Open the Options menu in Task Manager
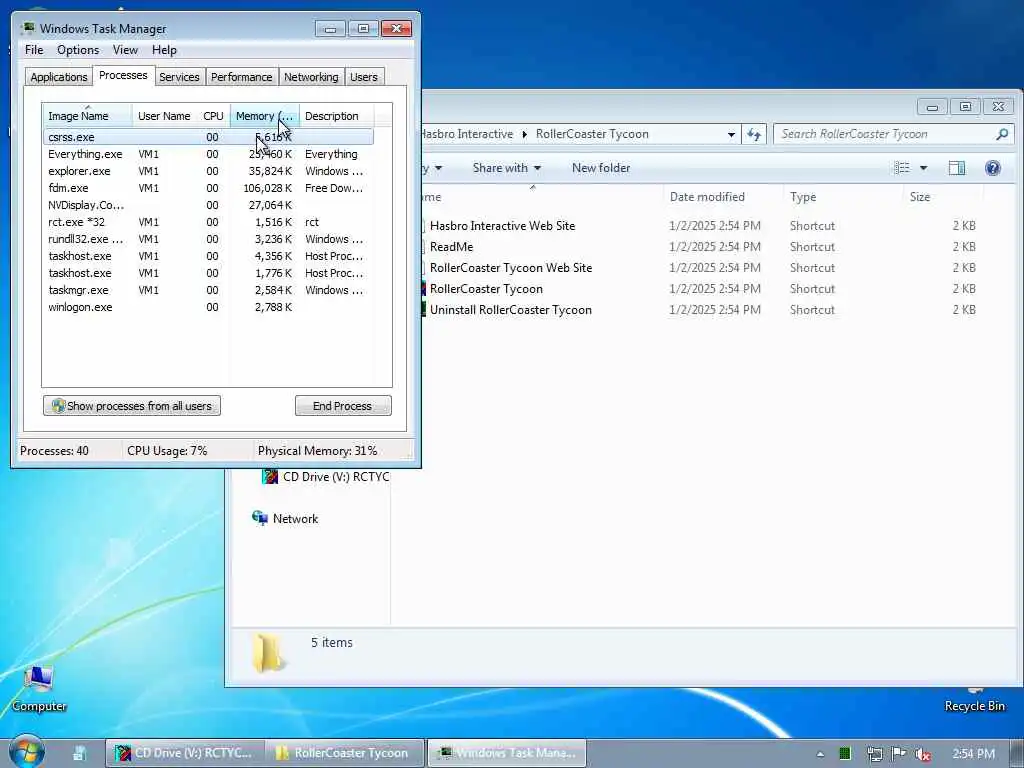 [x=78, y=50]
